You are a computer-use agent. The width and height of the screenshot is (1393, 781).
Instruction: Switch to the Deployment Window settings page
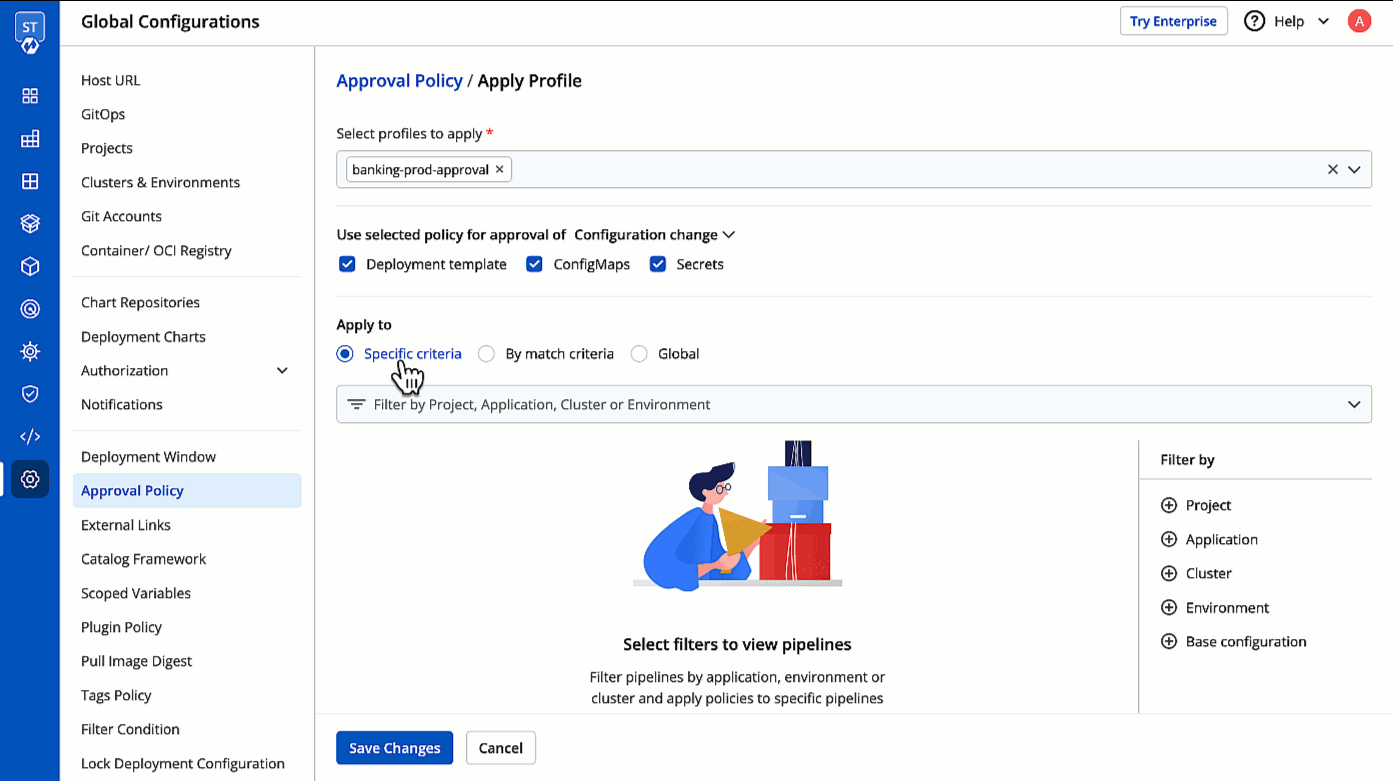pos(148,456)
